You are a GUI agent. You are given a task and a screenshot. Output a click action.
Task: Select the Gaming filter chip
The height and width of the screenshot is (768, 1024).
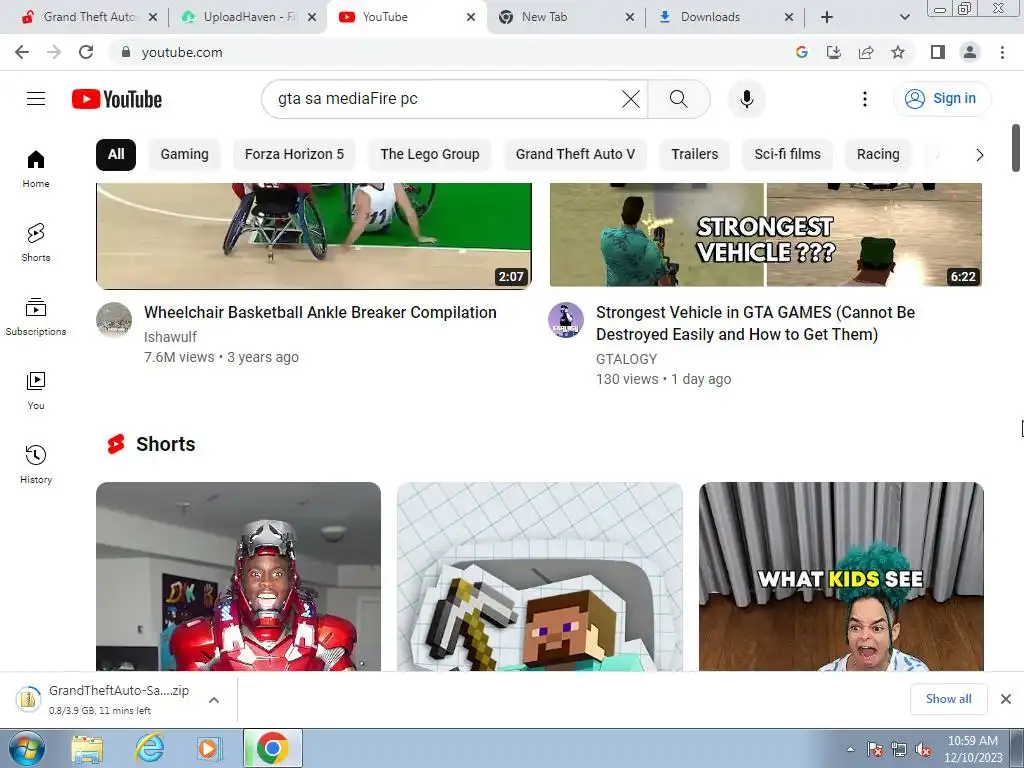185,155
